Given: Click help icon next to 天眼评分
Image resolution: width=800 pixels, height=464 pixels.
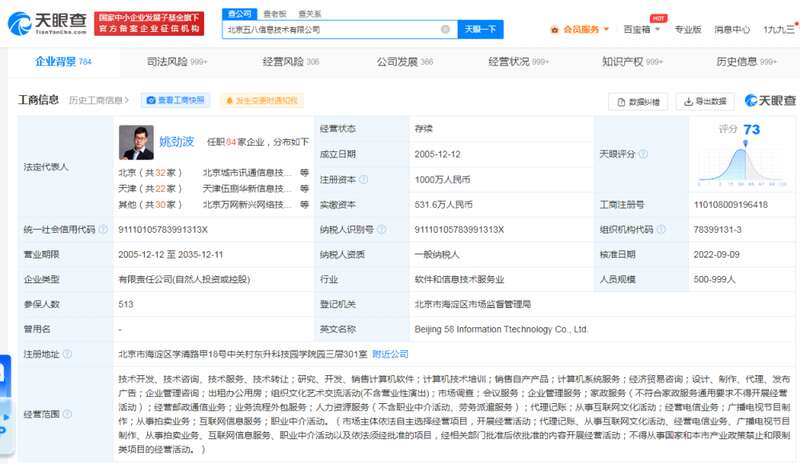Looking at the screenshot, I should 643,154.
